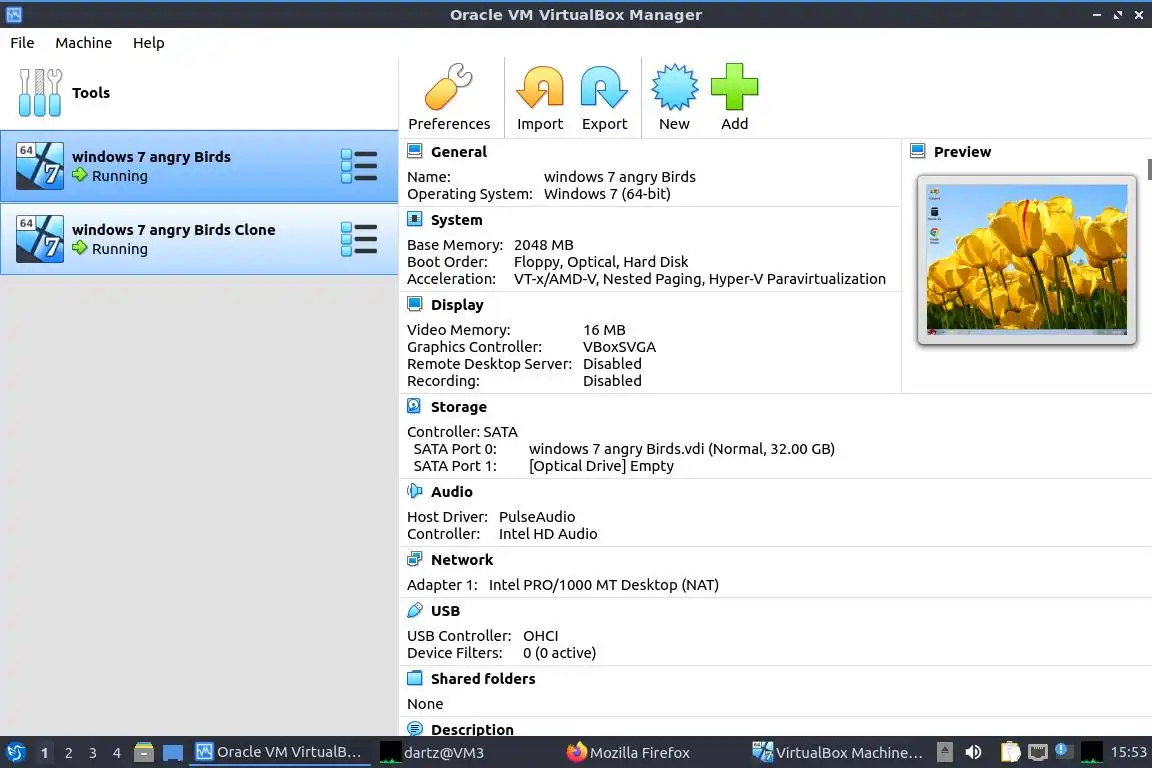Click the Oracle VM VirtualBox taskbar button
1152x768 pixels.
click(279, 753)
